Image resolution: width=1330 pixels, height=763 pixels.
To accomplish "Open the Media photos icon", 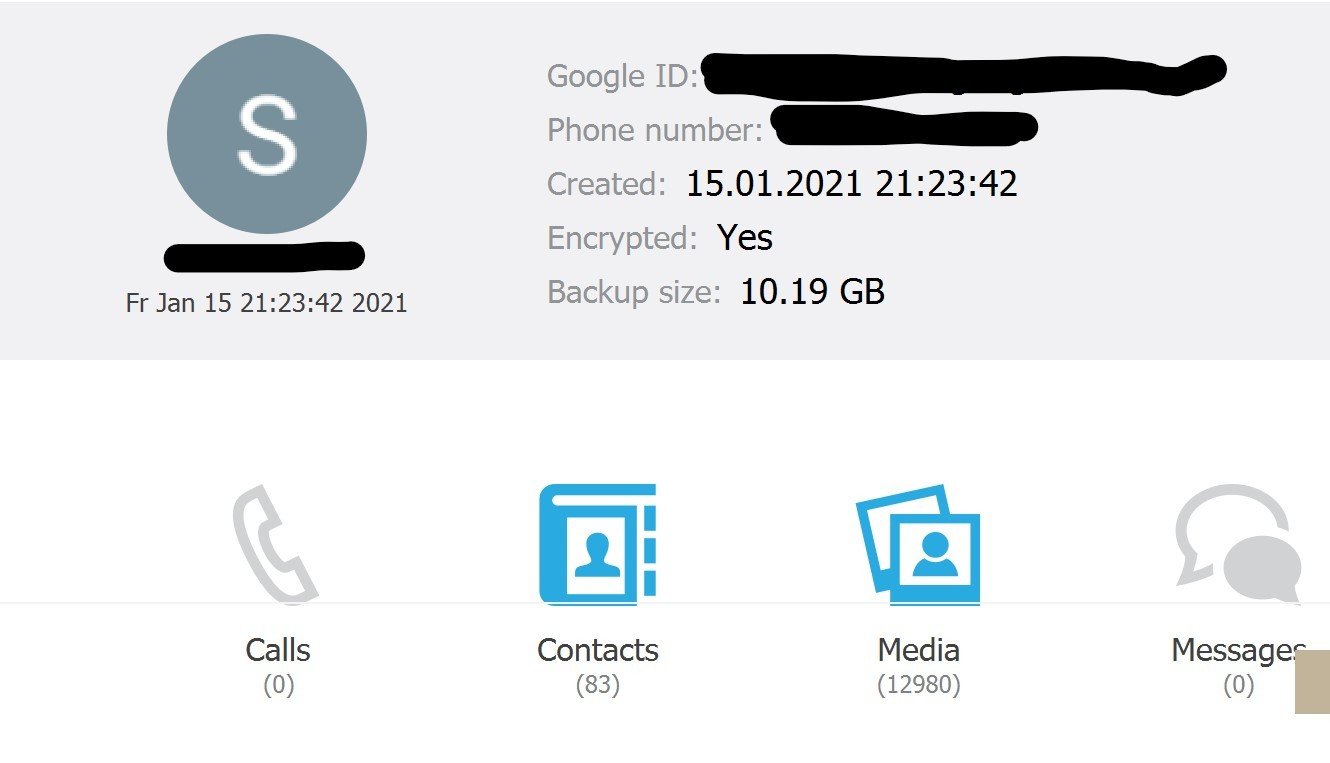I will click(918, 545).
